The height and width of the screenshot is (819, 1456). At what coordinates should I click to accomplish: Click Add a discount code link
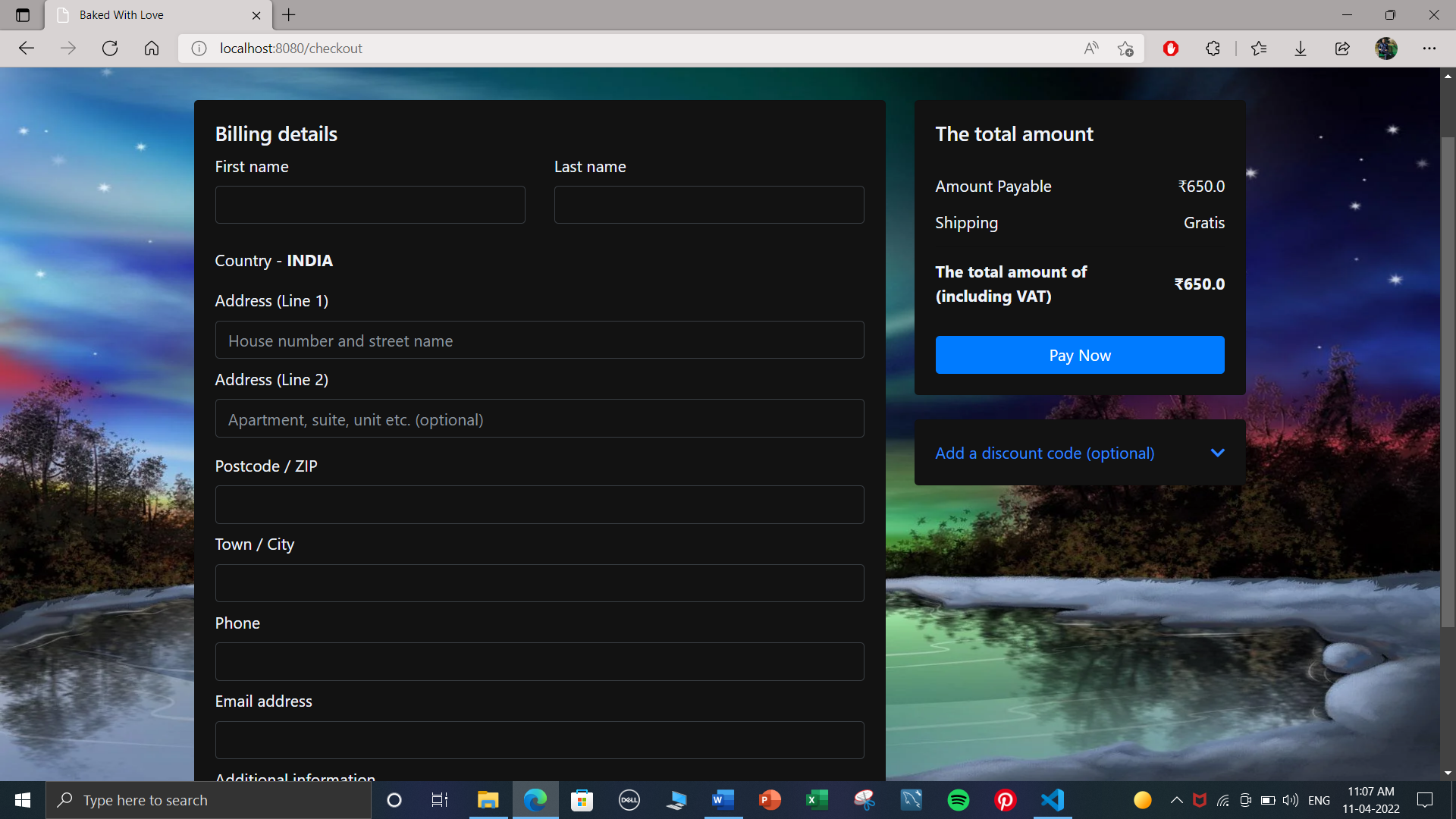tap(1044, 453)
